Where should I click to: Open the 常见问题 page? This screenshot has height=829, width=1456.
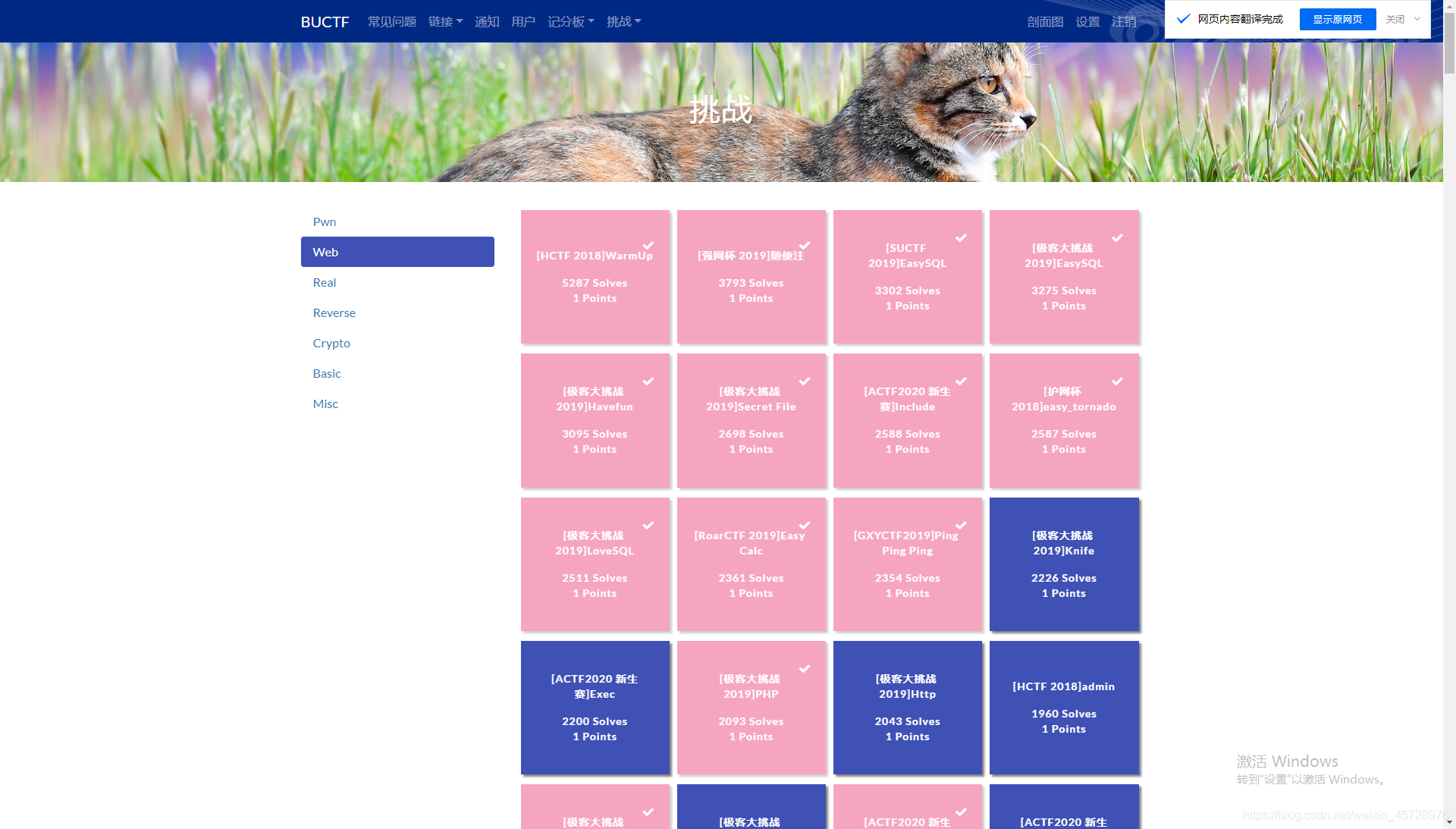coord(392,21)
